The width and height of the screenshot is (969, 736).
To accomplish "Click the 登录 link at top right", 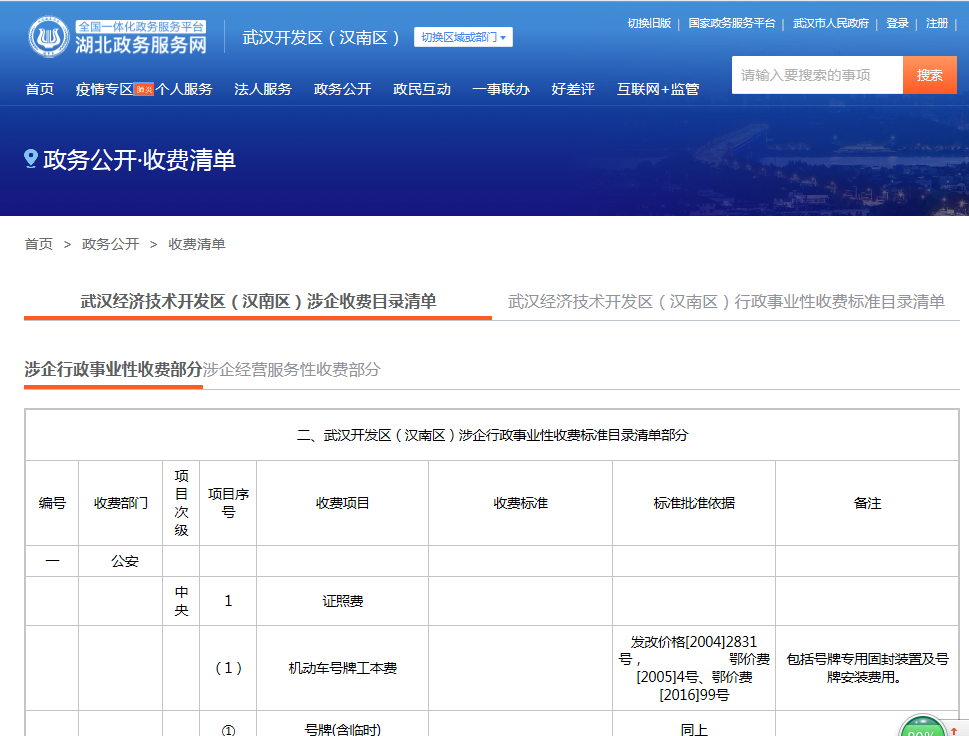I will 897,23.
